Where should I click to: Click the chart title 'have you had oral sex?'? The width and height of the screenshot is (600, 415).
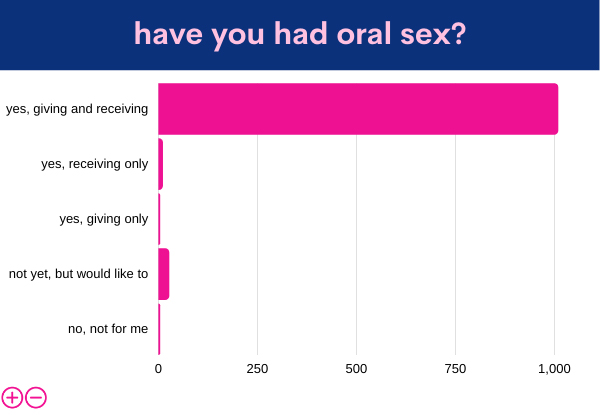[x=300, y=34]
